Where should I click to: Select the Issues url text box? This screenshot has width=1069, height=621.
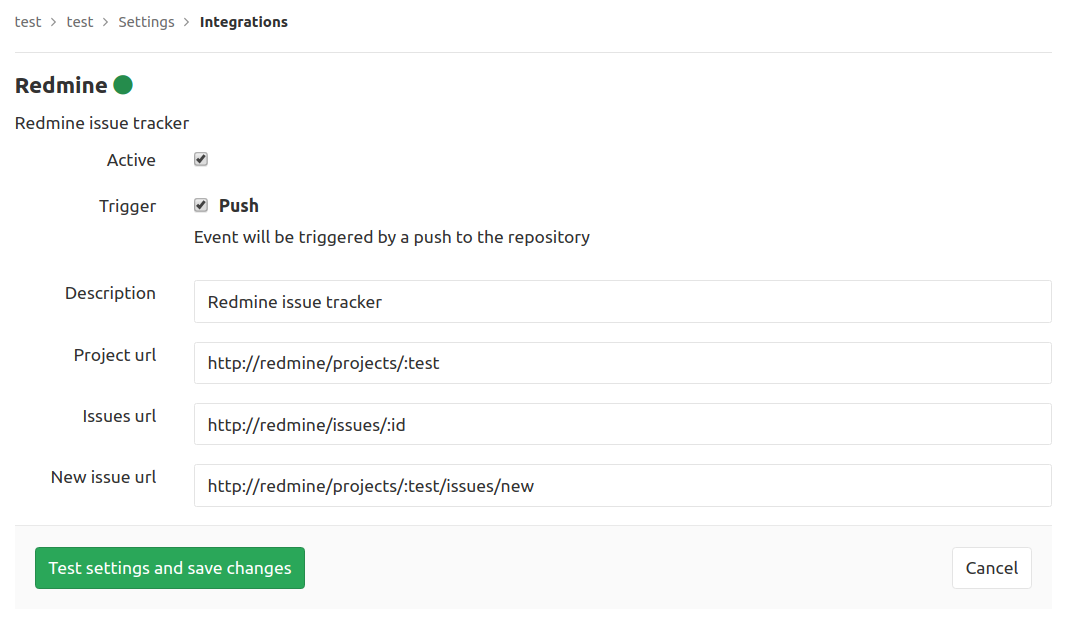tap(622, 424)
